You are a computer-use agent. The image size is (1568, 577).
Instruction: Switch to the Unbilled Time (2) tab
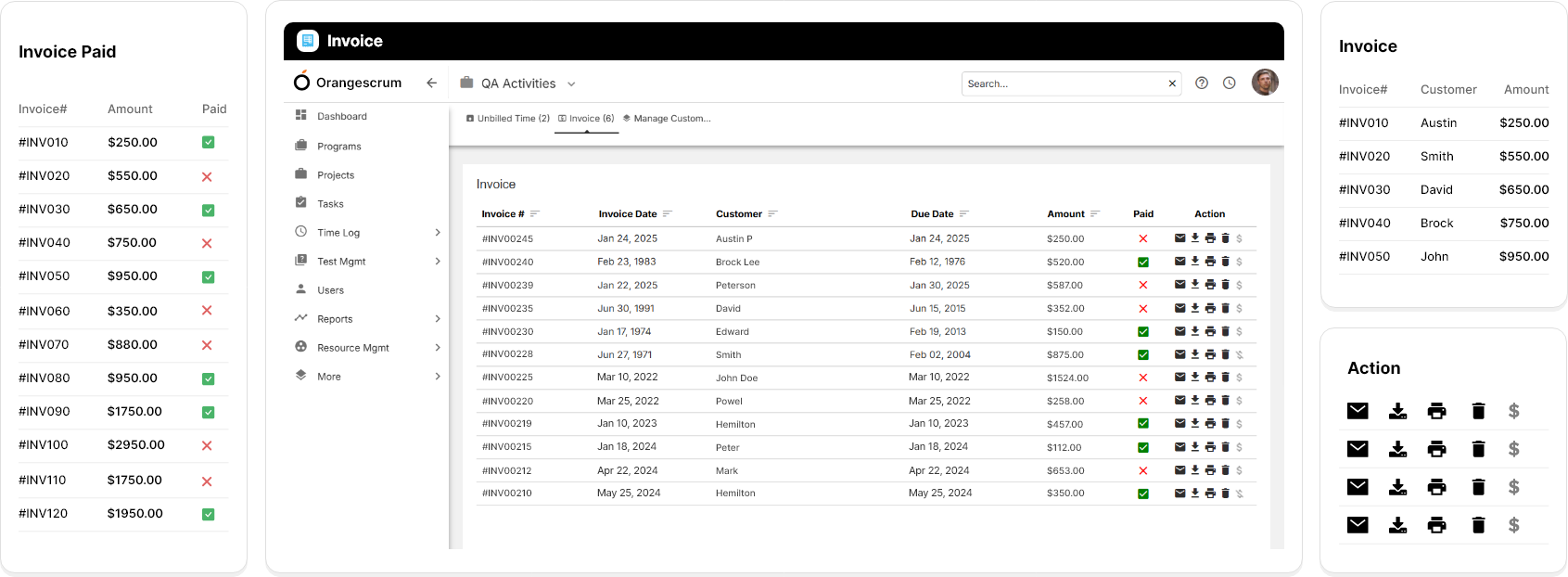coord(508,119)
